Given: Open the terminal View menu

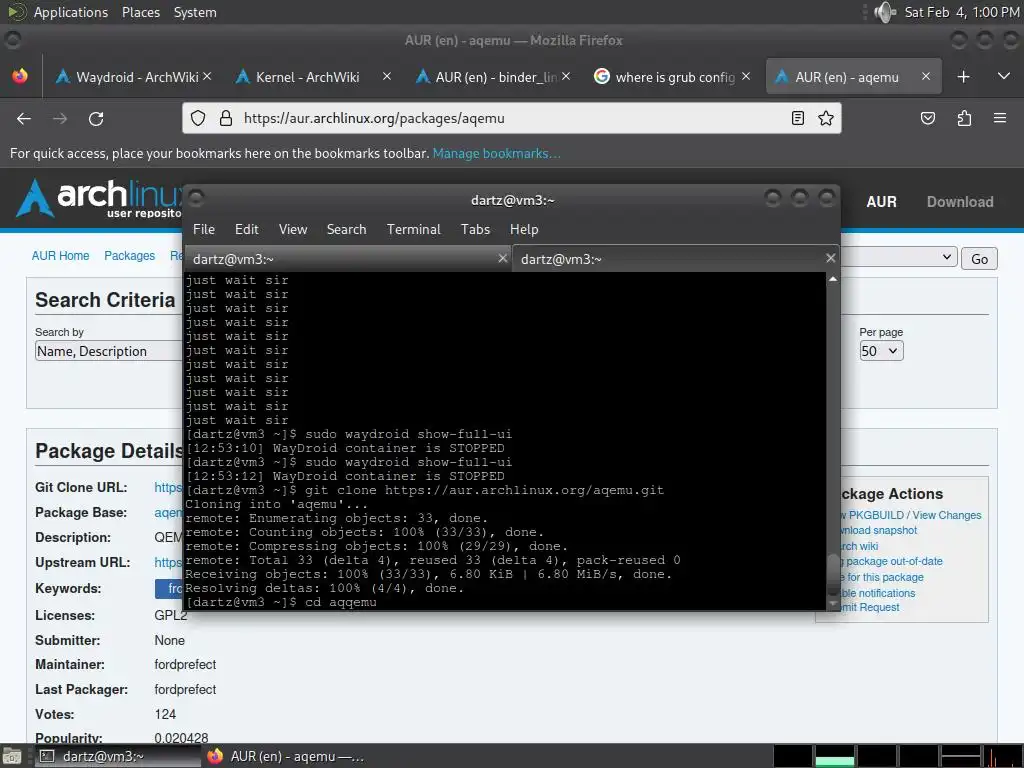Looking at the screenshot, I should [293, 229].
